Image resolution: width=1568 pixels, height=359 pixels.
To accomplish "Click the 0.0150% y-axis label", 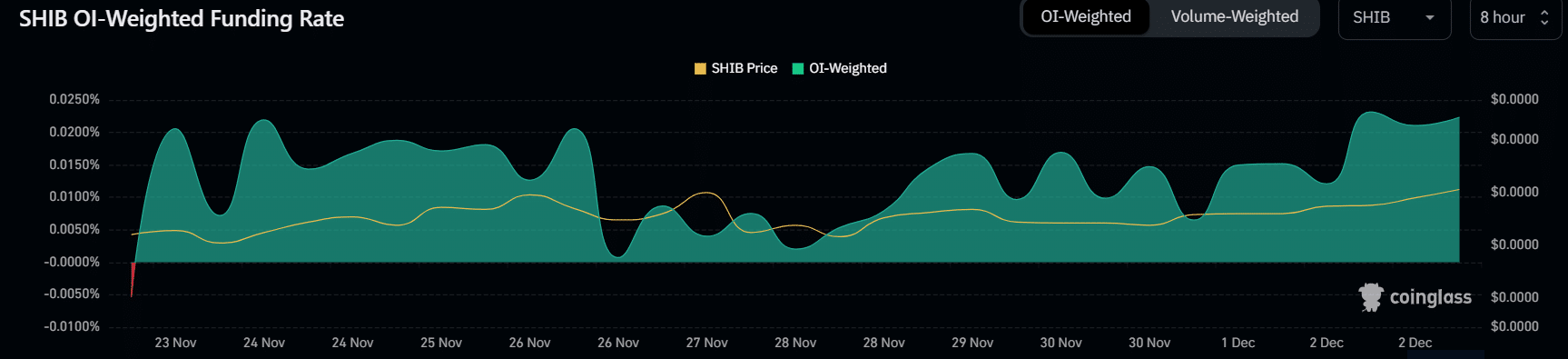I will click(x=74, y=165).
